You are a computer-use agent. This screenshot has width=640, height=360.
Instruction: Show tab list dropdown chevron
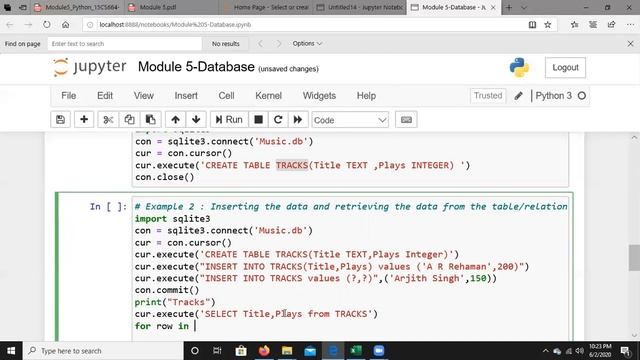tap(524, 7)
